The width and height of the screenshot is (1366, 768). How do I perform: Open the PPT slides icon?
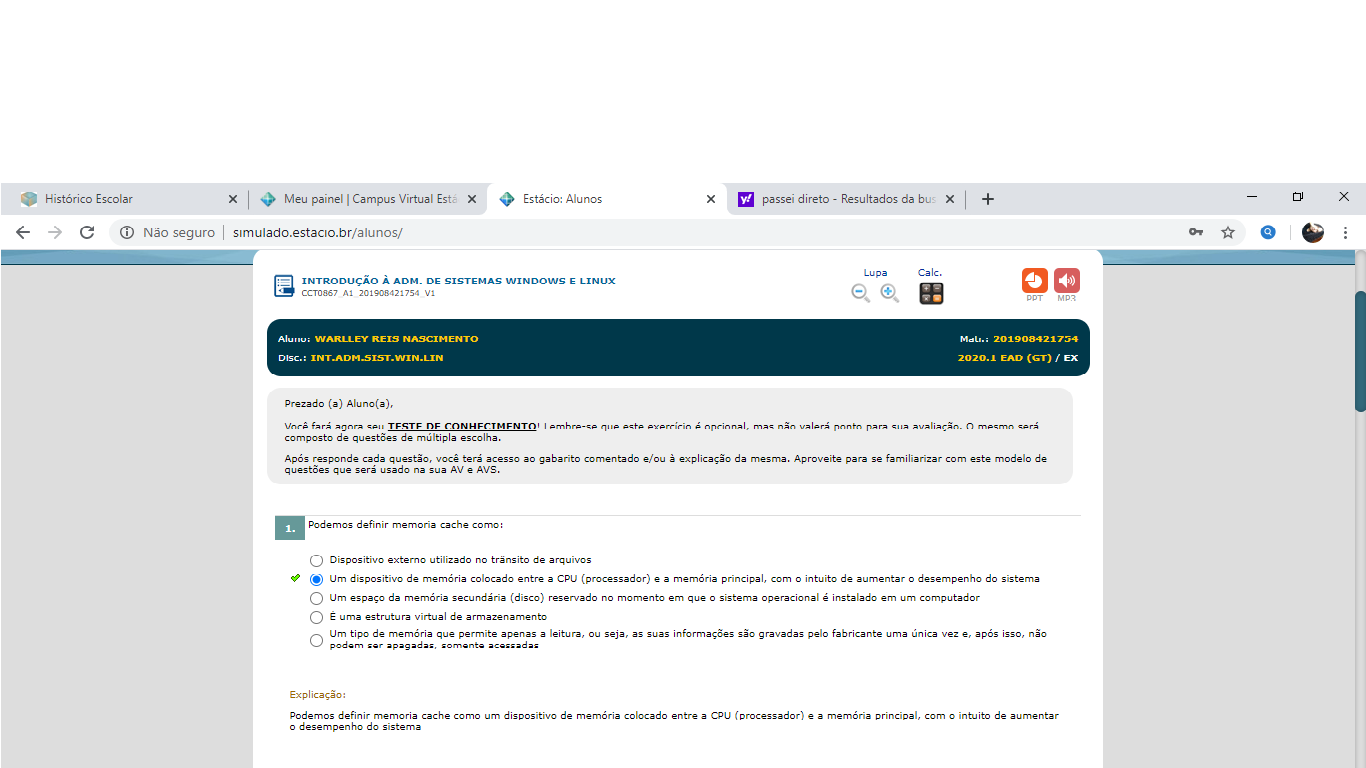click(x=1034, y=281)
